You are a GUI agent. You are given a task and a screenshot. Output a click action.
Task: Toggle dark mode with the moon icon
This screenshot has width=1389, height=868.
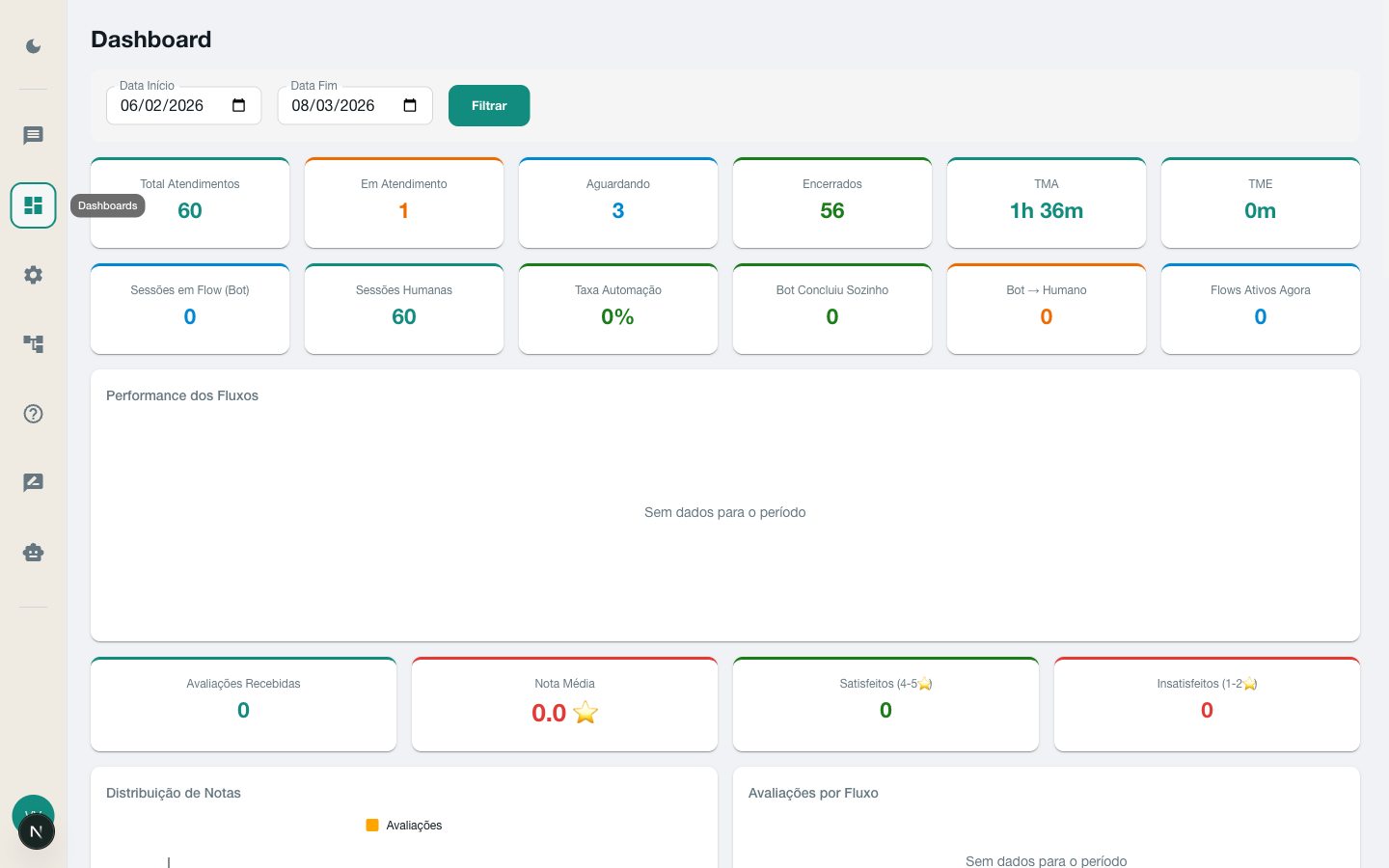coord(33,45)
